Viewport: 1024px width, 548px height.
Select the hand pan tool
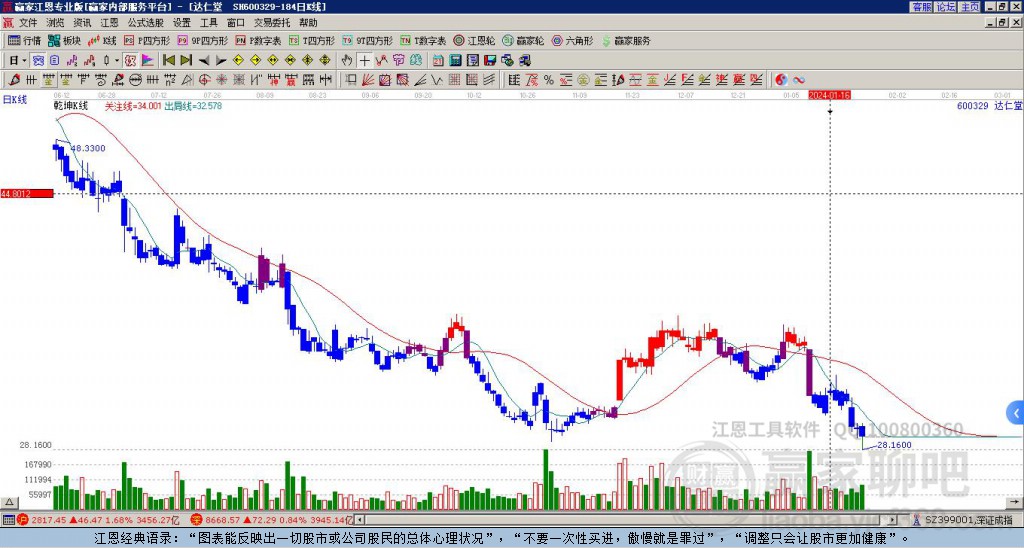tap(347, 61)
